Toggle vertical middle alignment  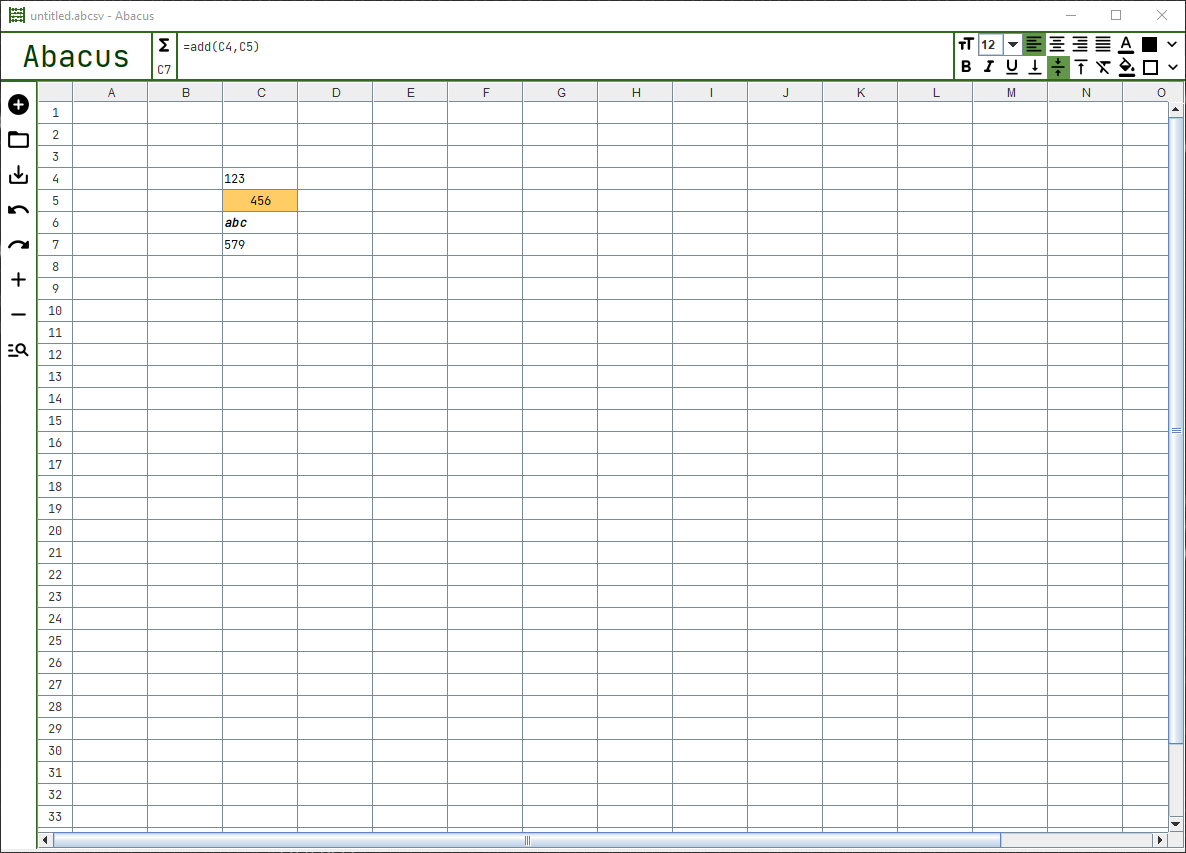click(1057, 67)
